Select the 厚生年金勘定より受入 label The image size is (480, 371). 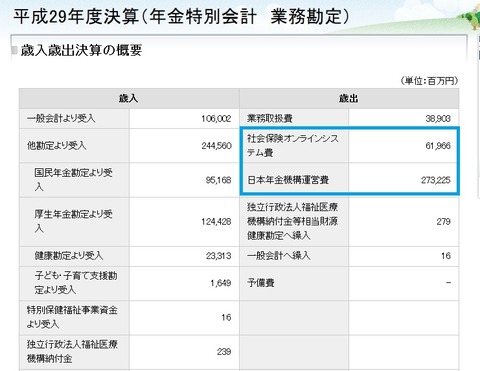73,221
